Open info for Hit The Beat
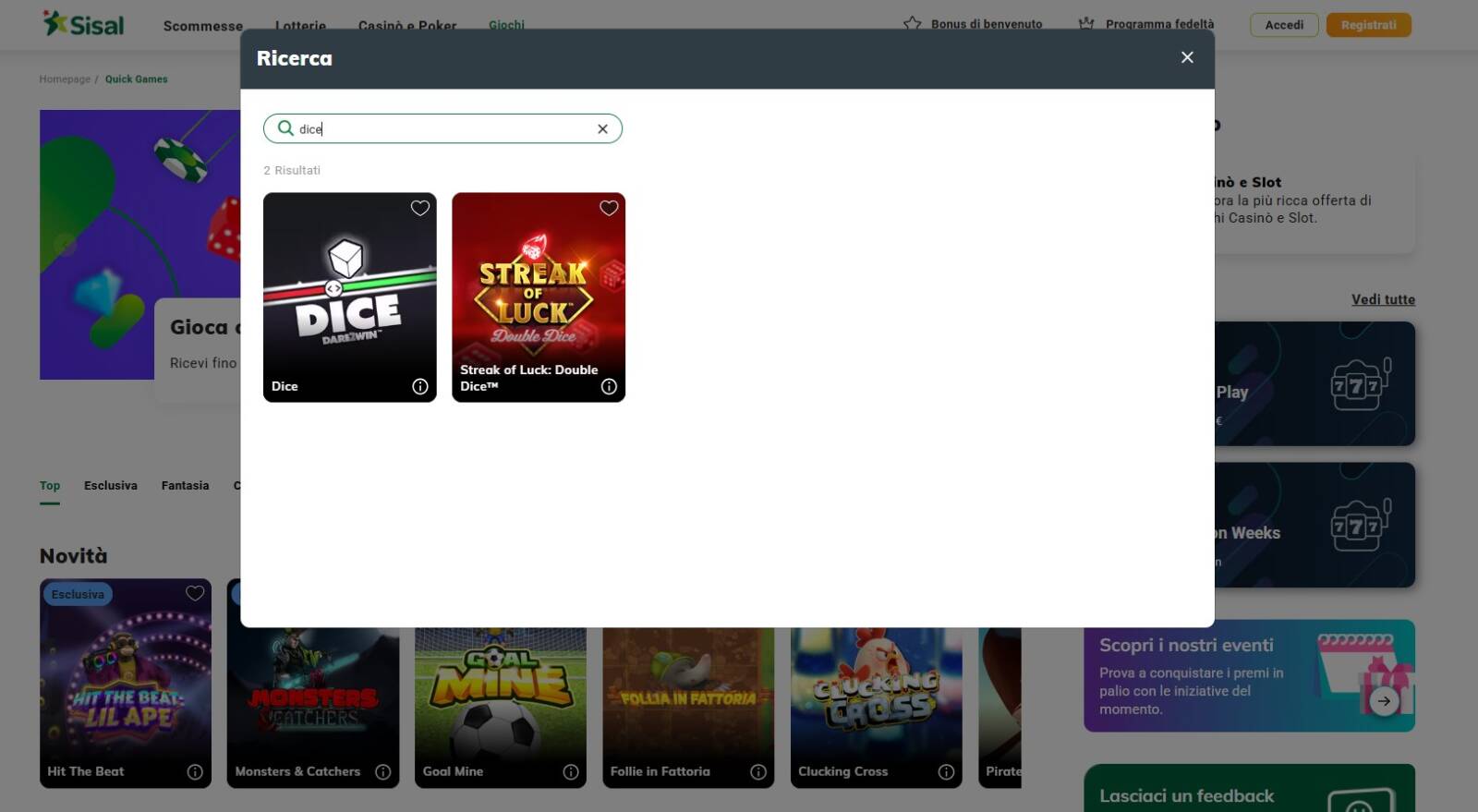The image size is (1478, 812). (x=195, y=771)
